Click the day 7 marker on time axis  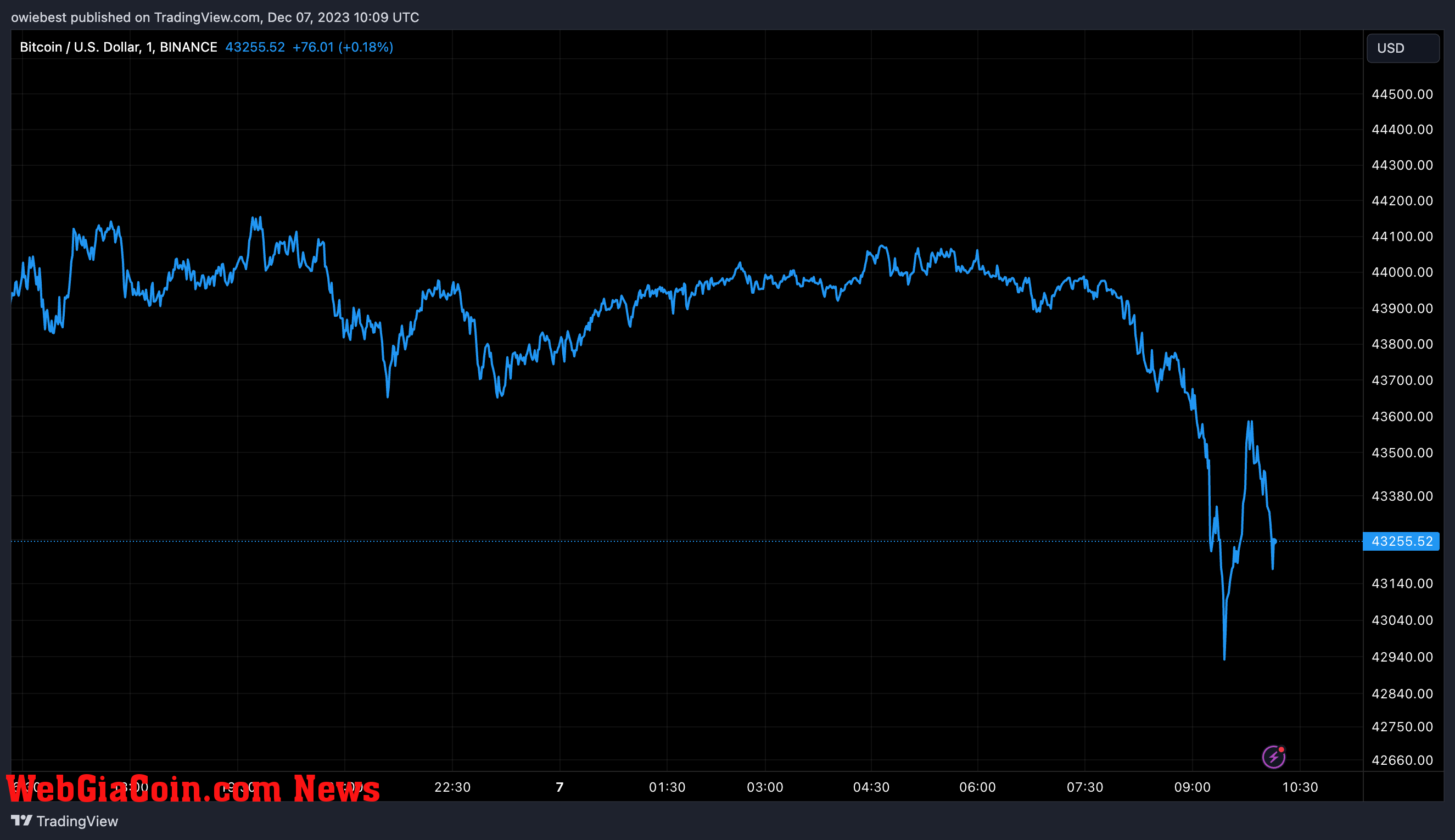(x=559, y=787)
